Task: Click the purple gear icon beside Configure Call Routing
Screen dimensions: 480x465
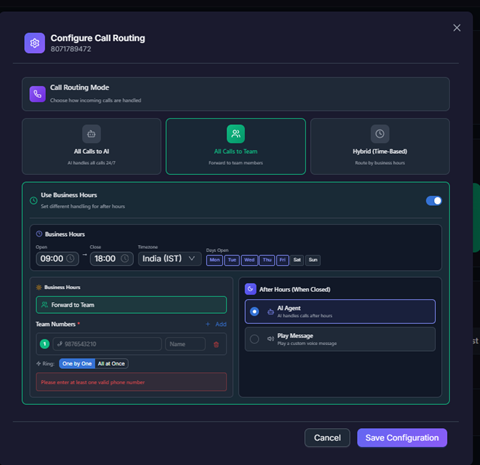Action: 34,43
